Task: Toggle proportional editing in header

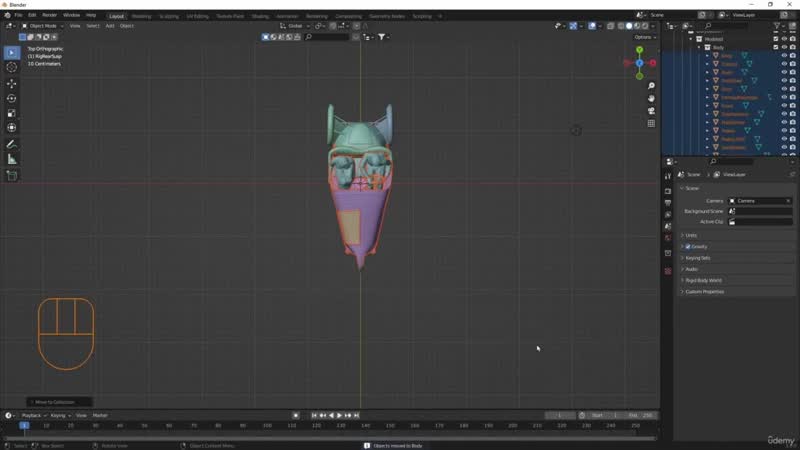Action: [356, 26]
